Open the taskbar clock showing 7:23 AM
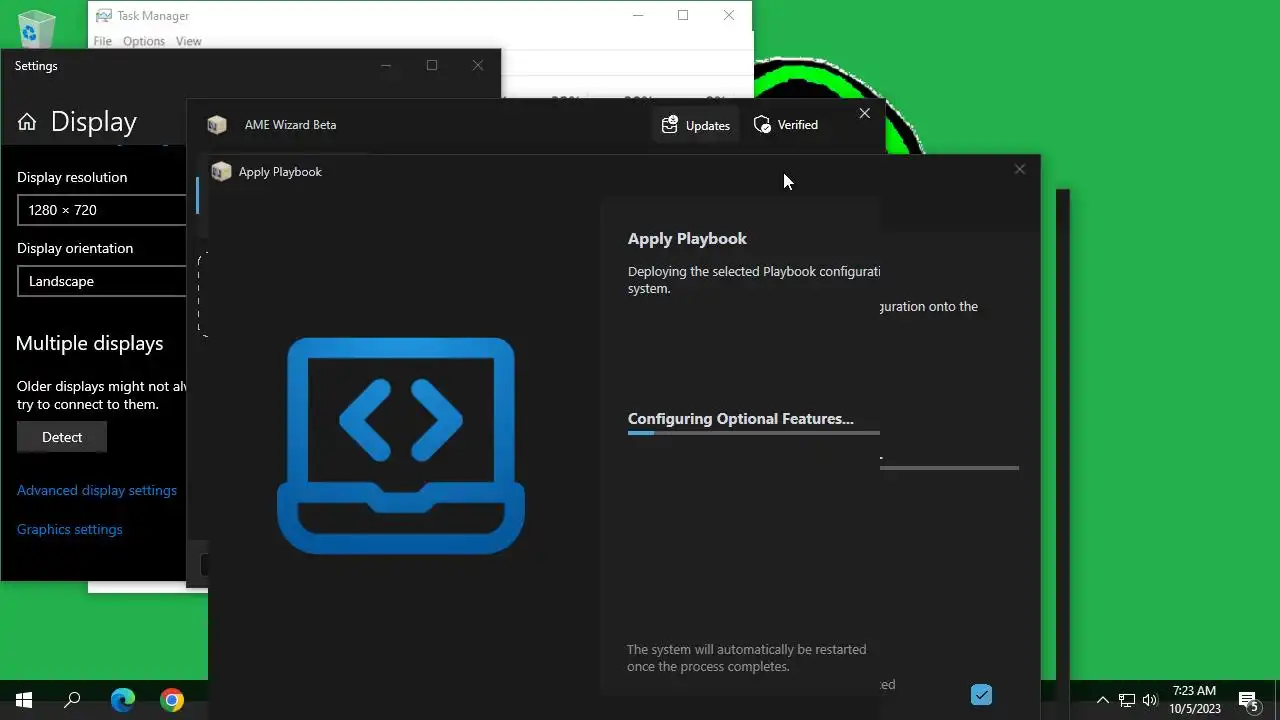 (x=1195, y=700)
